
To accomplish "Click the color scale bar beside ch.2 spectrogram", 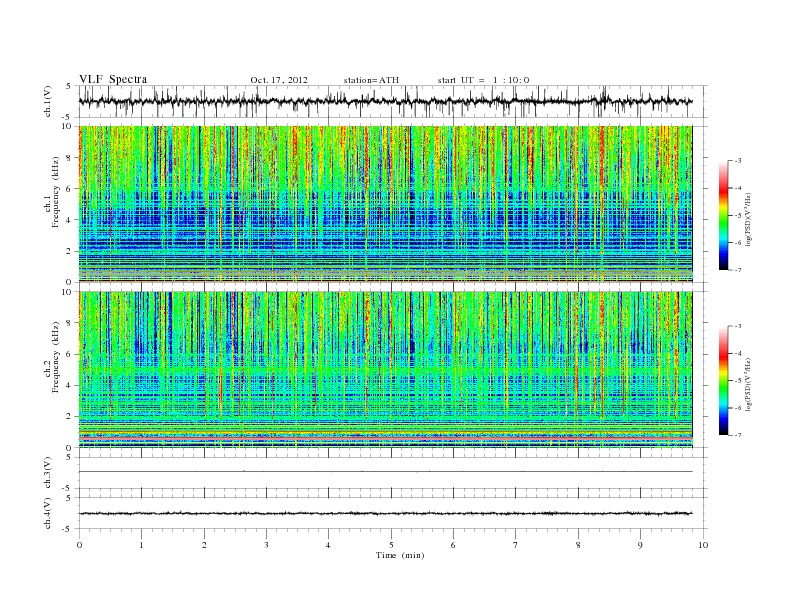I will [x=724, y=380].
